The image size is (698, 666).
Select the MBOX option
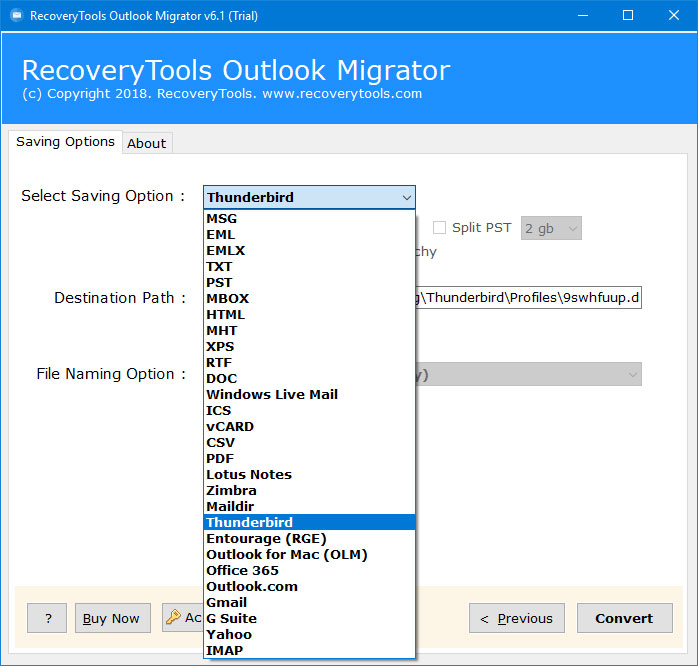309,299
